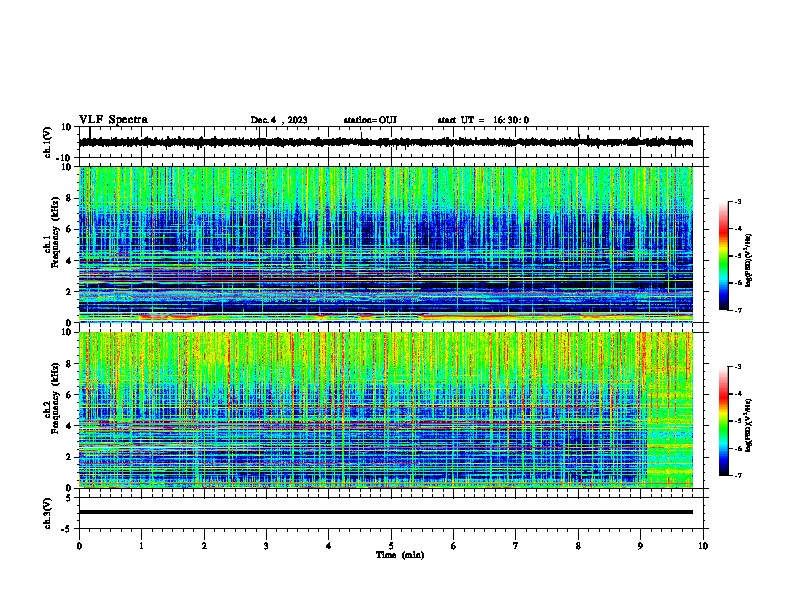Select the "Dec. 4, 2023" date text
The height and width of the screenshot is (612, 792).
(279, 120)
